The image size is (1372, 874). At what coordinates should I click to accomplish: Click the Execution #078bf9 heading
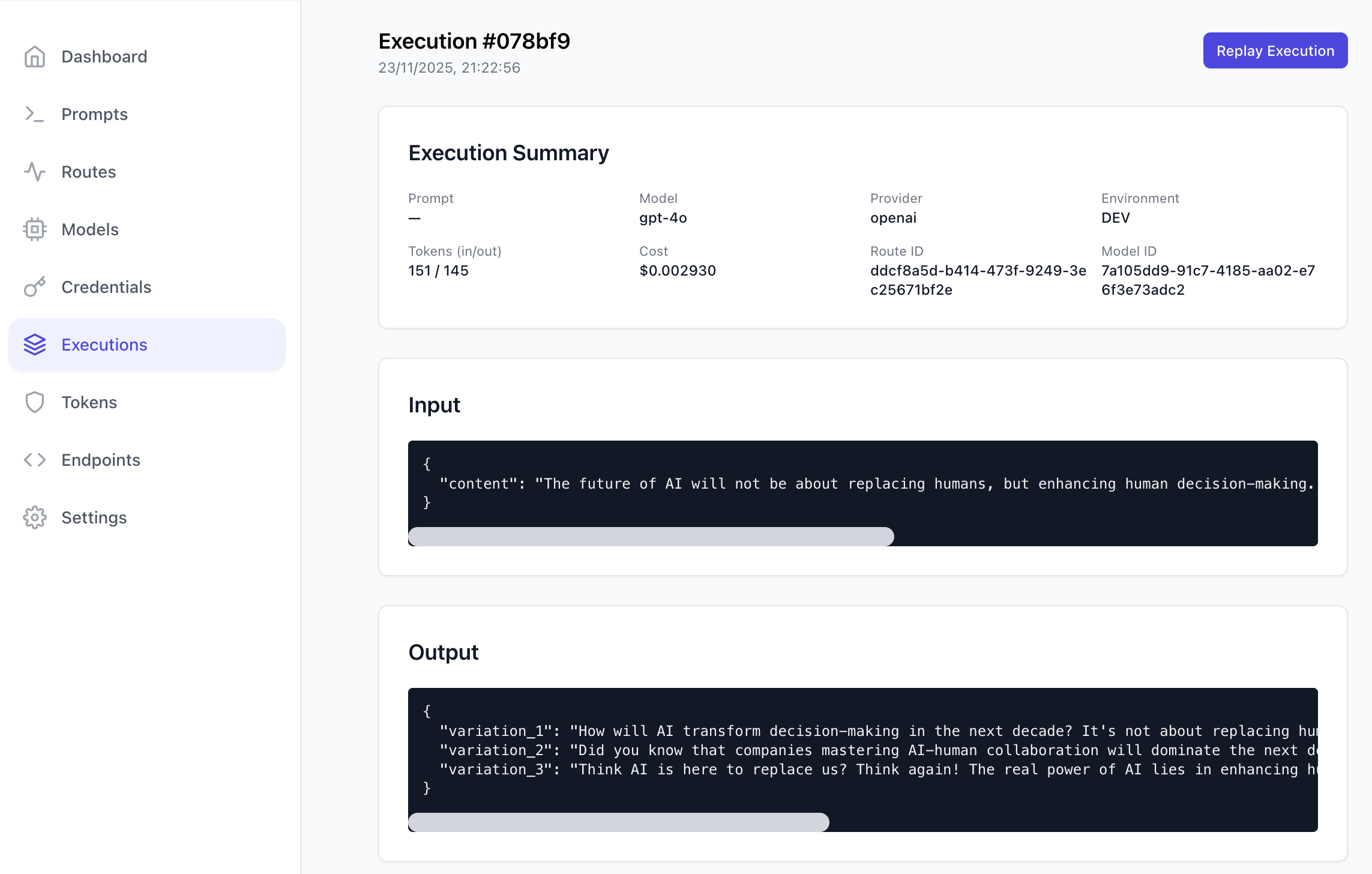point(474,41)
